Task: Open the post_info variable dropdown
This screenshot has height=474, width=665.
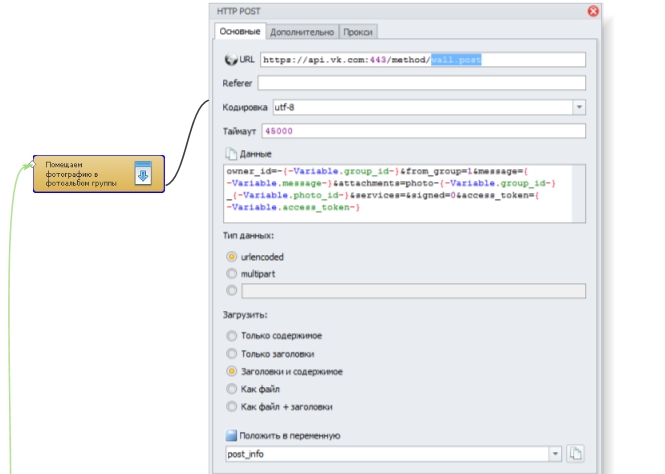Action: click(x=555, y=454)
